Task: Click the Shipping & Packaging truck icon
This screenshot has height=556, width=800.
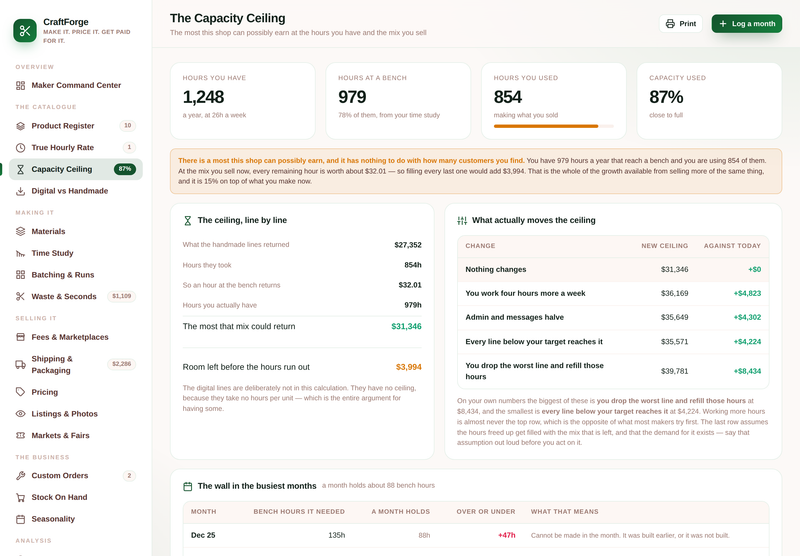Action: tap(20, 364)
